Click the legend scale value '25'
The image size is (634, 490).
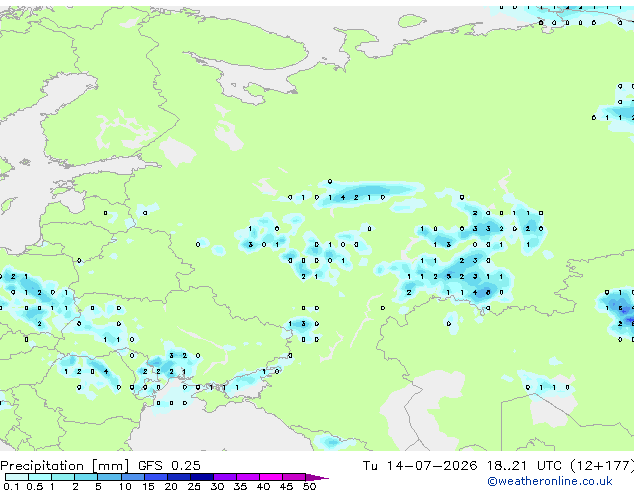click(194, 486)
